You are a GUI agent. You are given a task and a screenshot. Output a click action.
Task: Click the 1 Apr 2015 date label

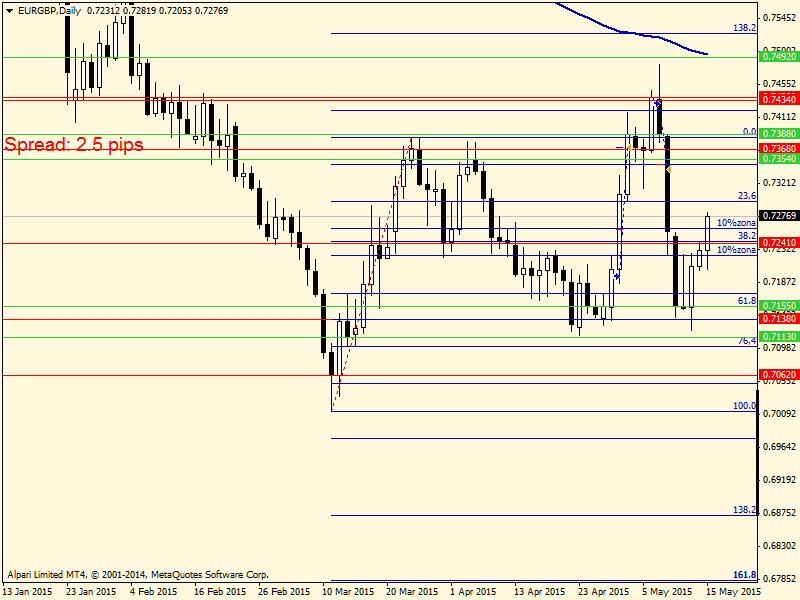click(473, 592)
